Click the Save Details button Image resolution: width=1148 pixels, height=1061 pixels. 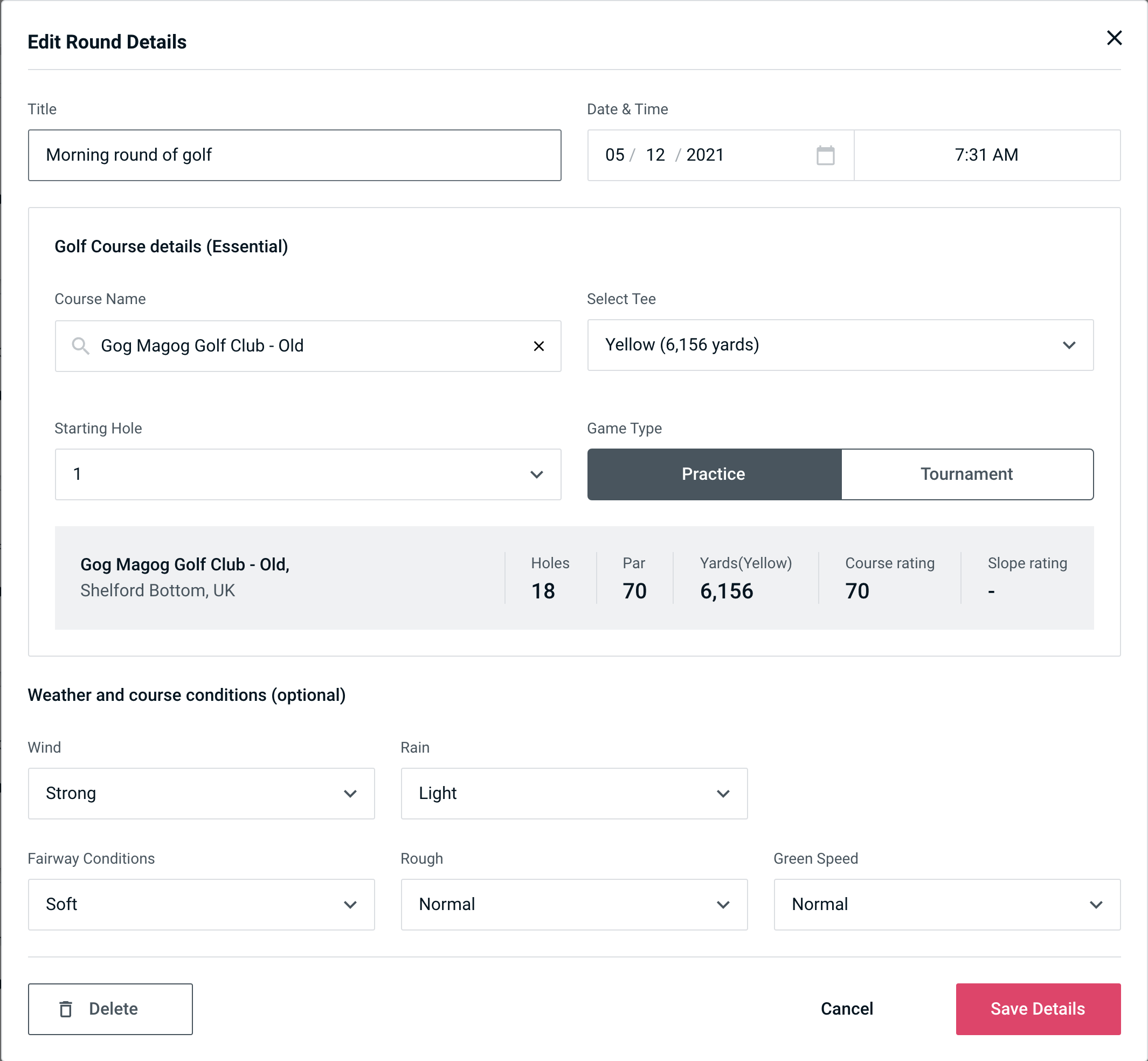click(x=1037, y=1008)
